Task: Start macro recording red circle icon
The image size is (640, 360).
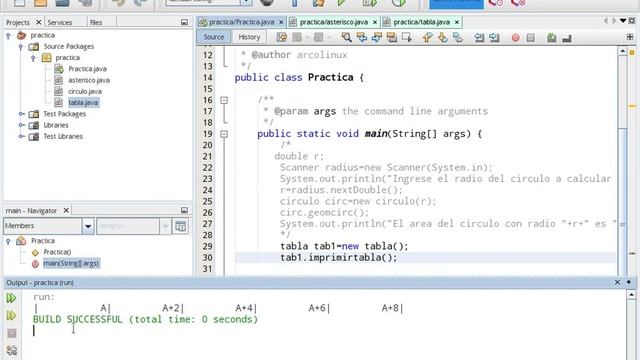Action: pyautogui.click(x=516, y=38)
